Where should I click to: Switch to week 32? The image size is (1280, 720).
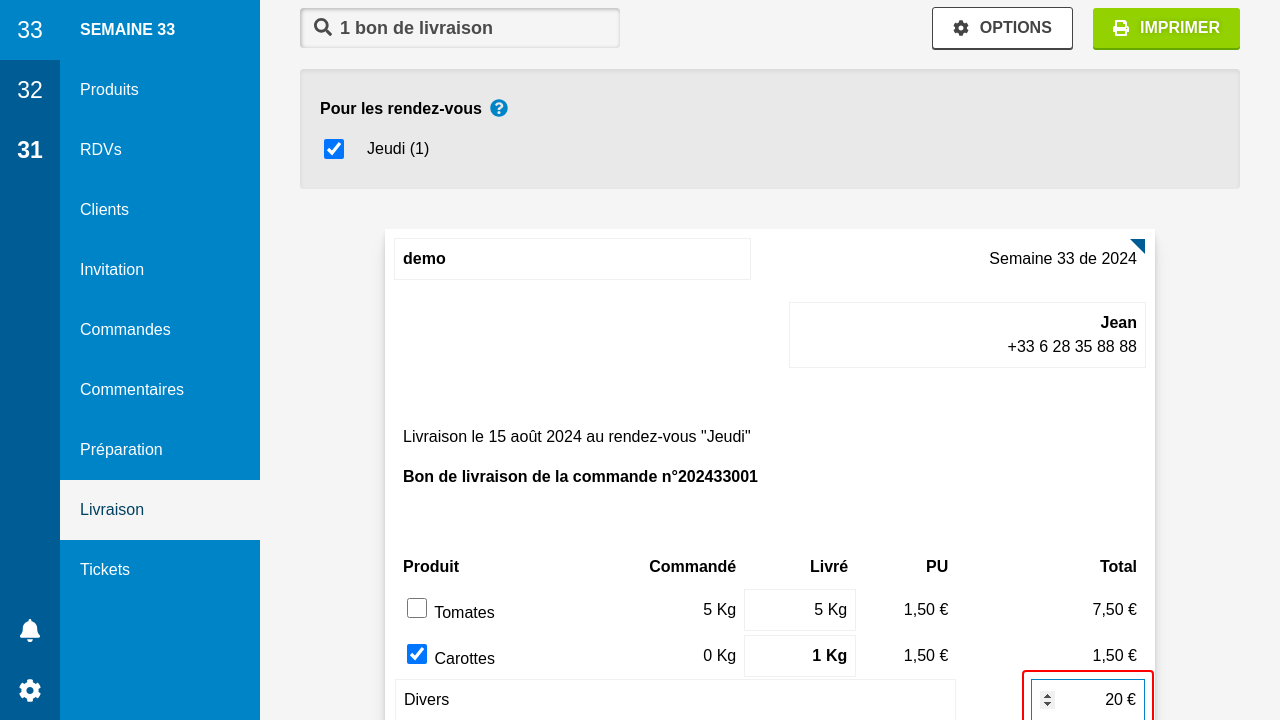(30, 90)
